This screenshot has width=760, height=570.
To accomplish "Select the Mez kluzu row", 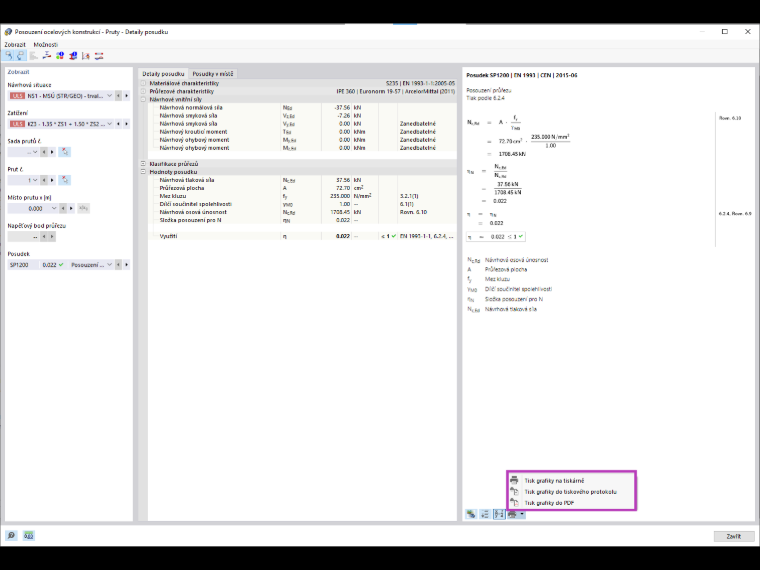I will (x=302, y=196).
